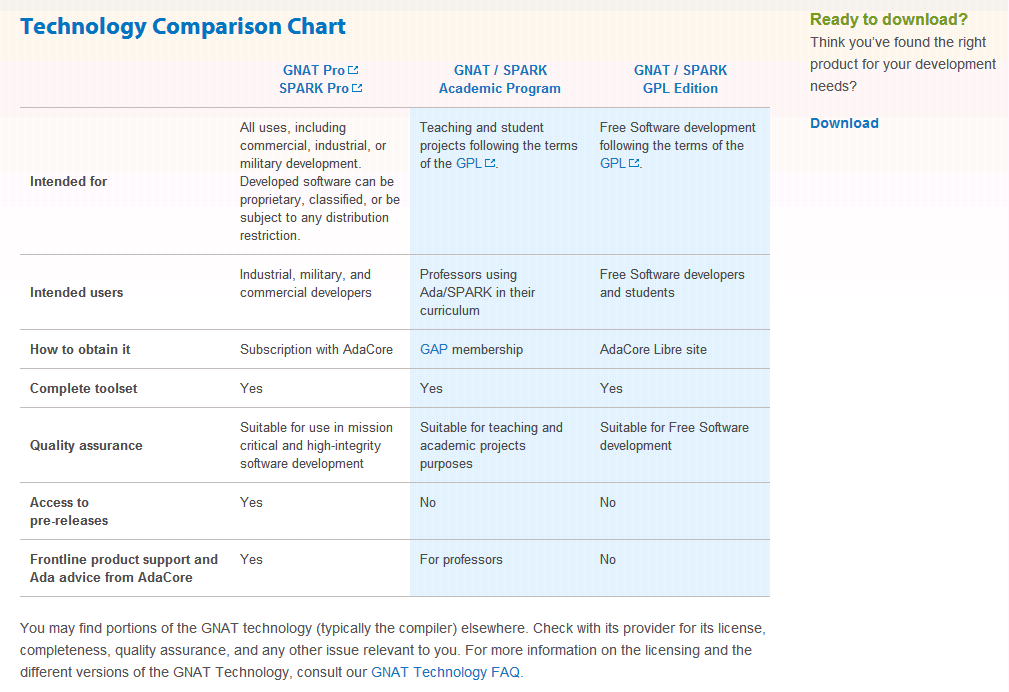This screenshot has width=1009, height=692.
Task: Click external icon next to GPL Edition GPL
Action: (x=634, y=164)
